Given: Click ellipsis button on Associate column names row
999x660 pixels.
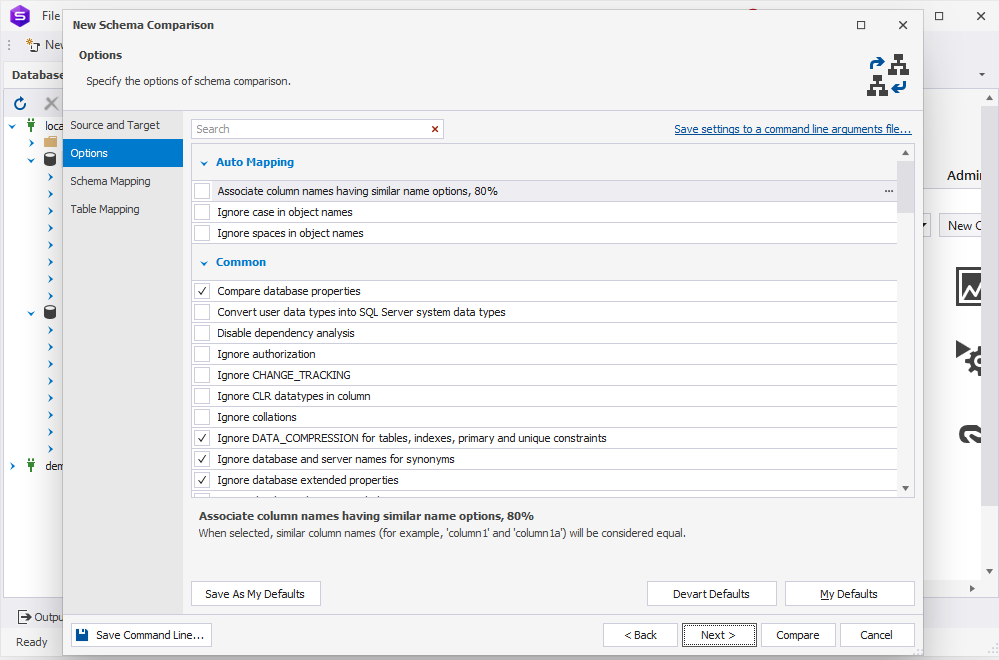Looking at the screenshot, I should pyautogui.click(x=888, y=191).
